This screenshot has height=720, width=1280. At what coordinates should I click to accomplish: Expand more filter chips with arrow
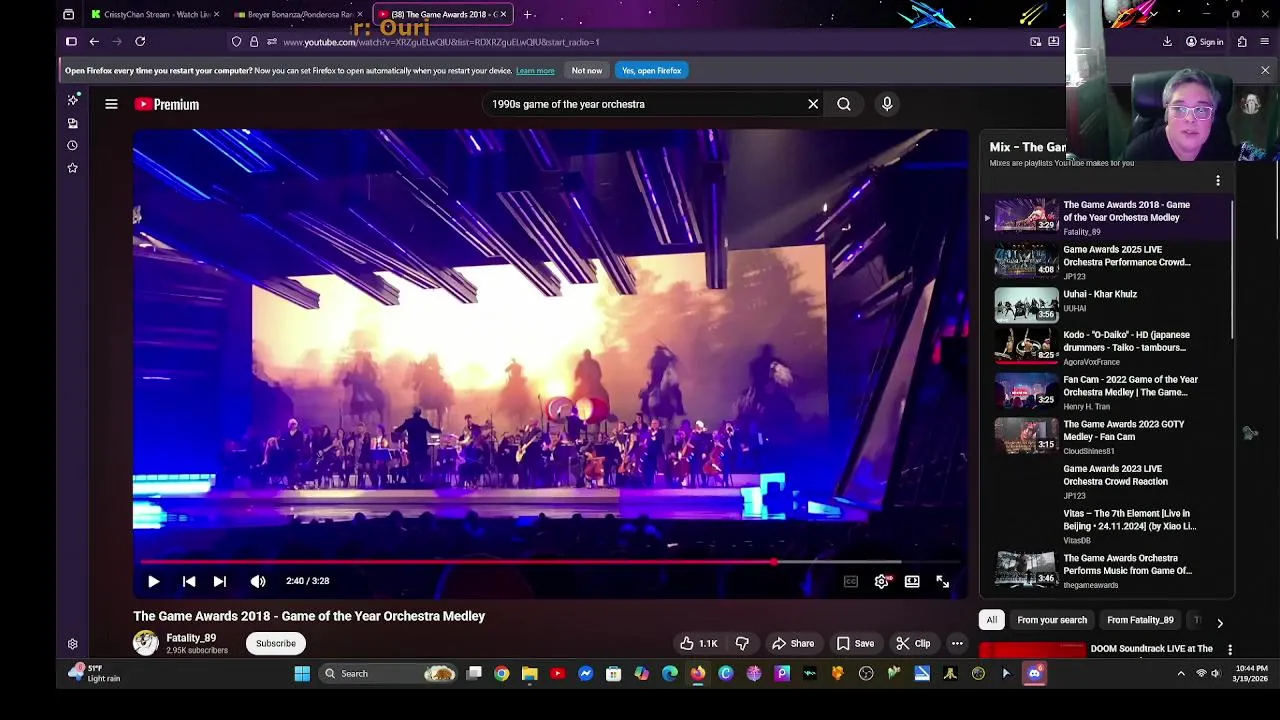click(x=1220, y=623)
